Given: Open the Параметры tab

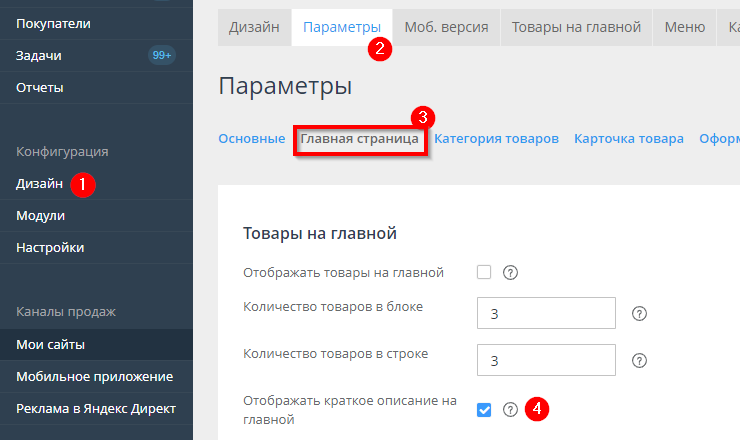Looking at the screenshot, I should click(x=341, y=27).
